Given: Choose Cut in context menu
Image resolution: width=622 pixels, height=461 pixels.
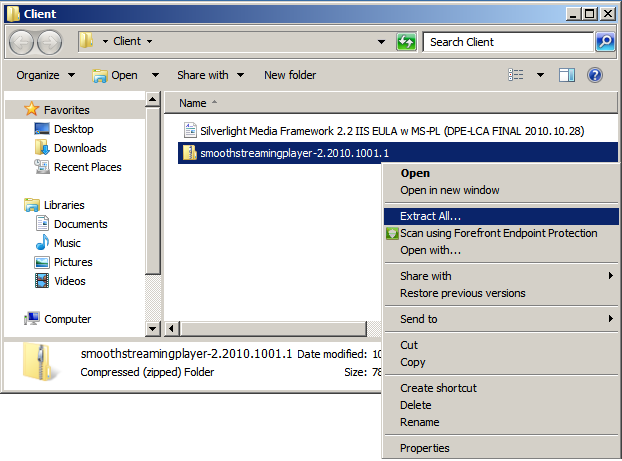Looking at the screenshot, I should (x=501, y=345).
